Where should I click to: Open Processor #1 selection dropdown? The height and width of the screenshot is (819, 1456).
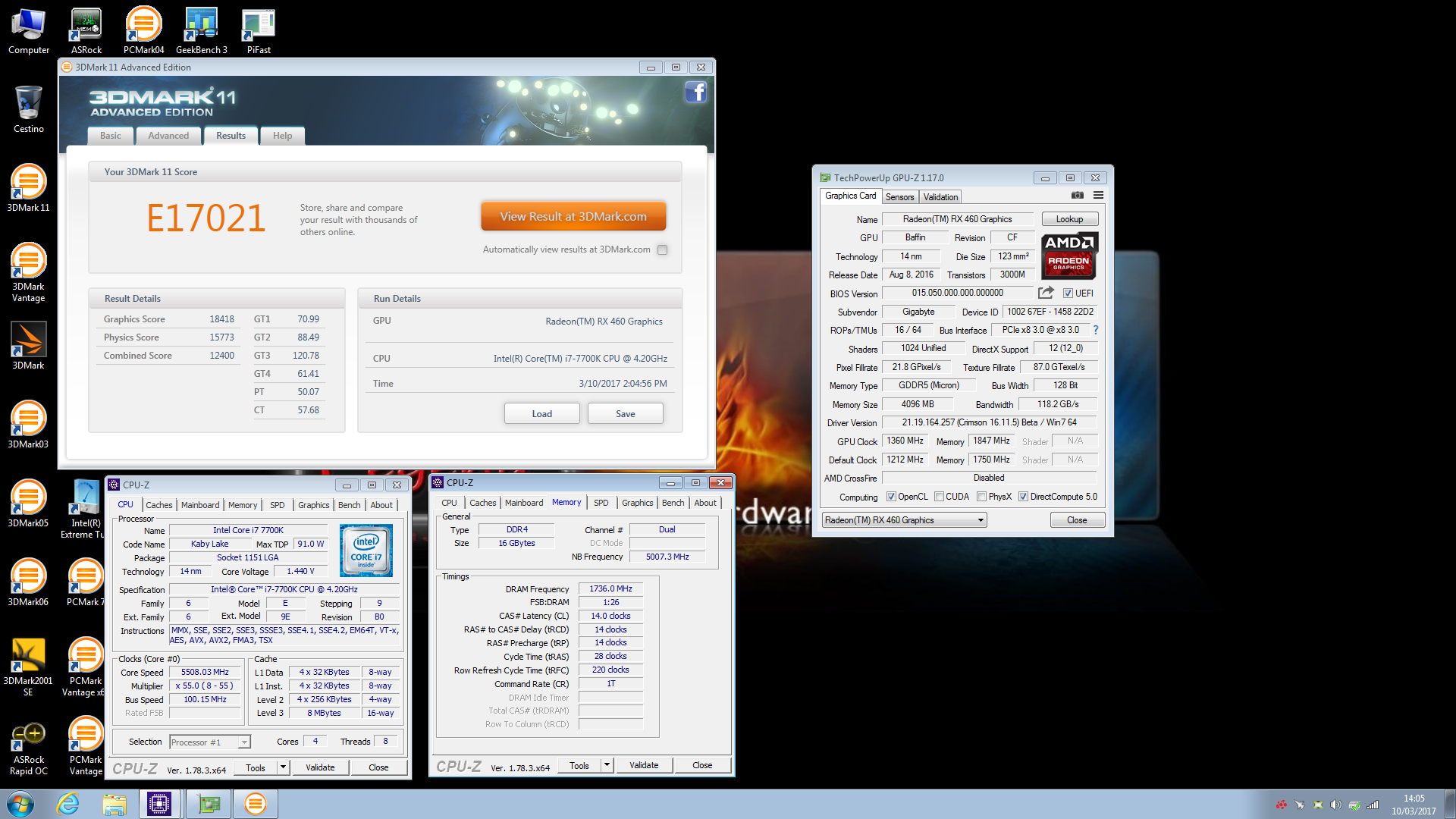[x=244, y=742]
